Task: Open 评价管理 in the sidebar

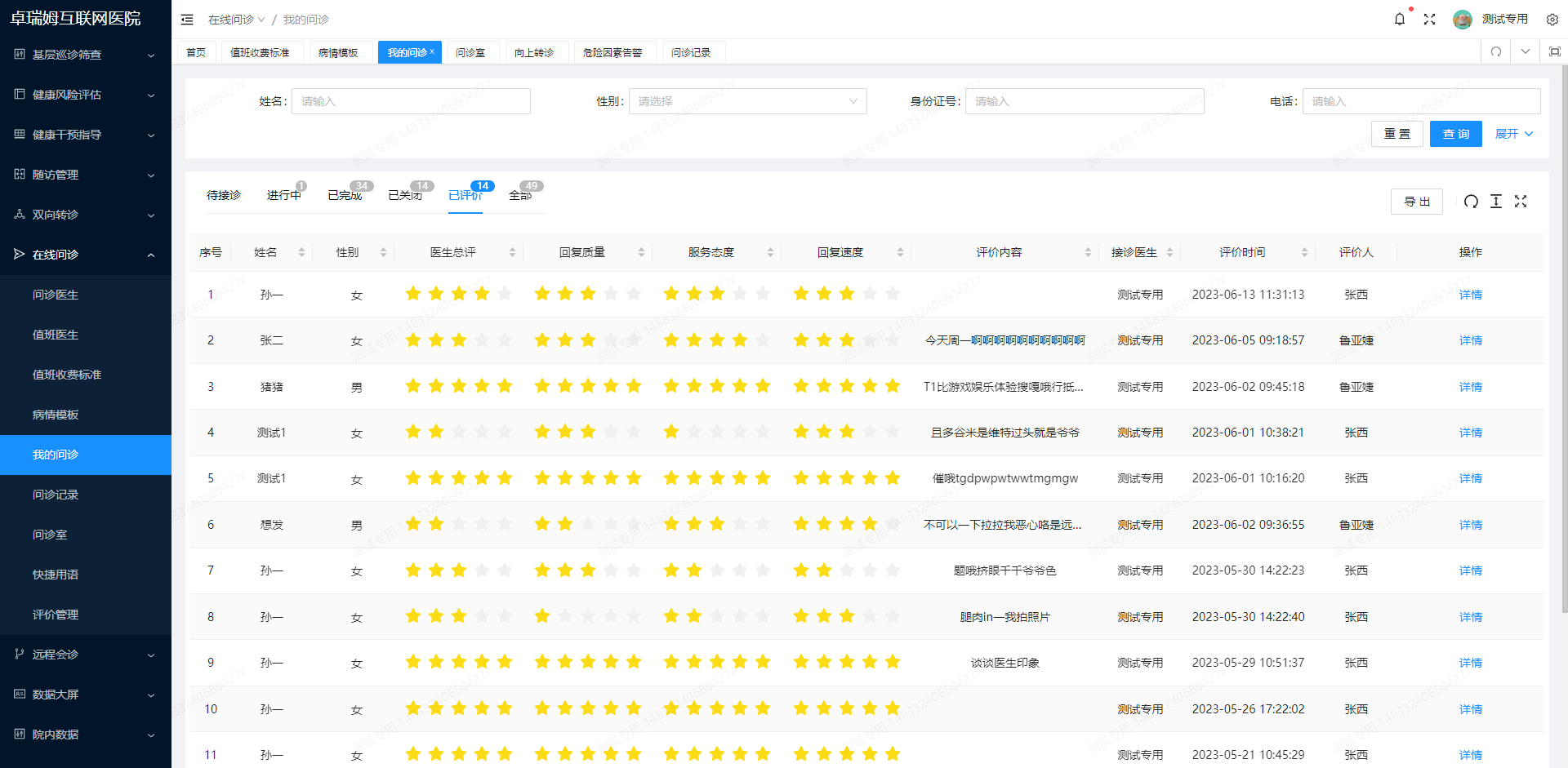Action: coord(56,615)
